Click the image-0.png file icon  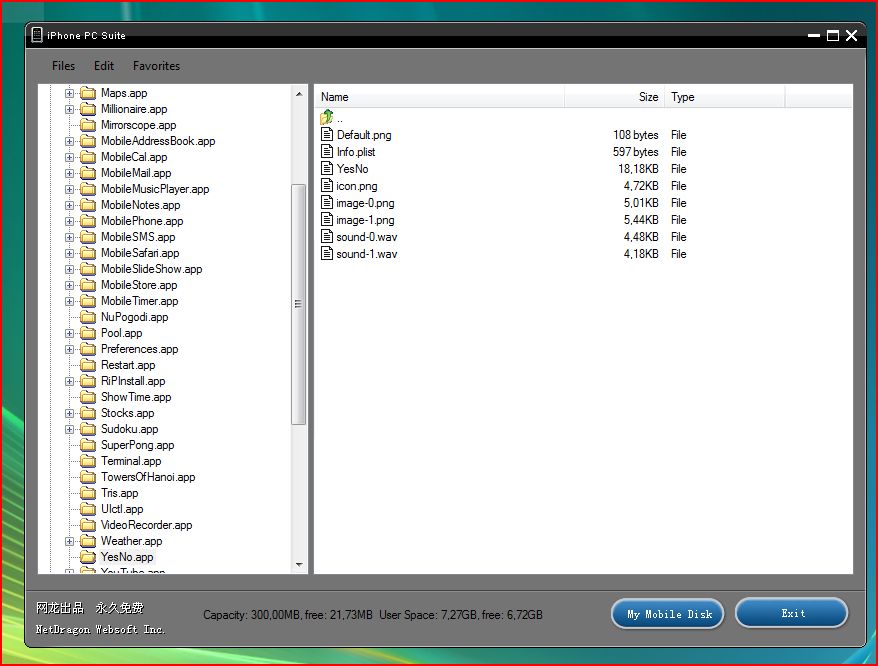coord(327,202)
